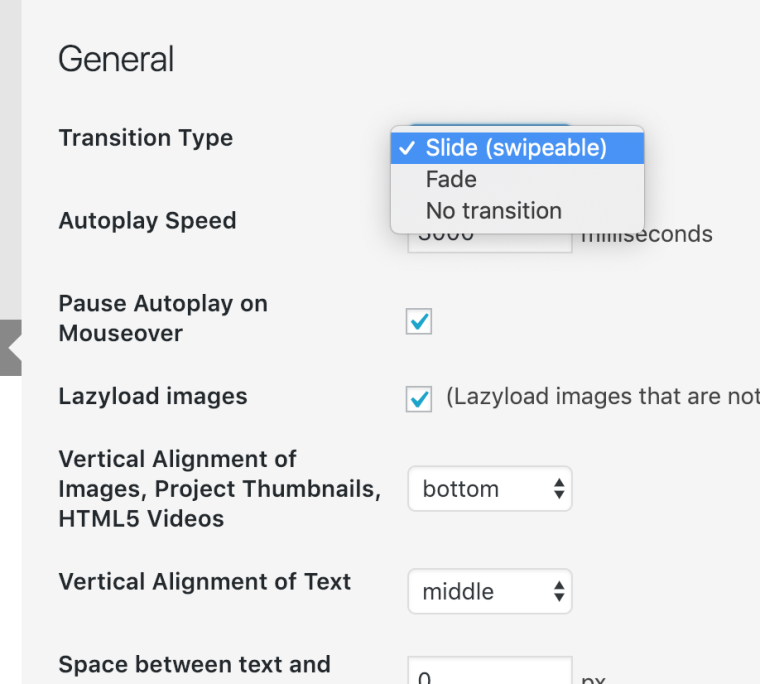Pick the "No transition" option
The image size is (760, 684).
(493, 211)
